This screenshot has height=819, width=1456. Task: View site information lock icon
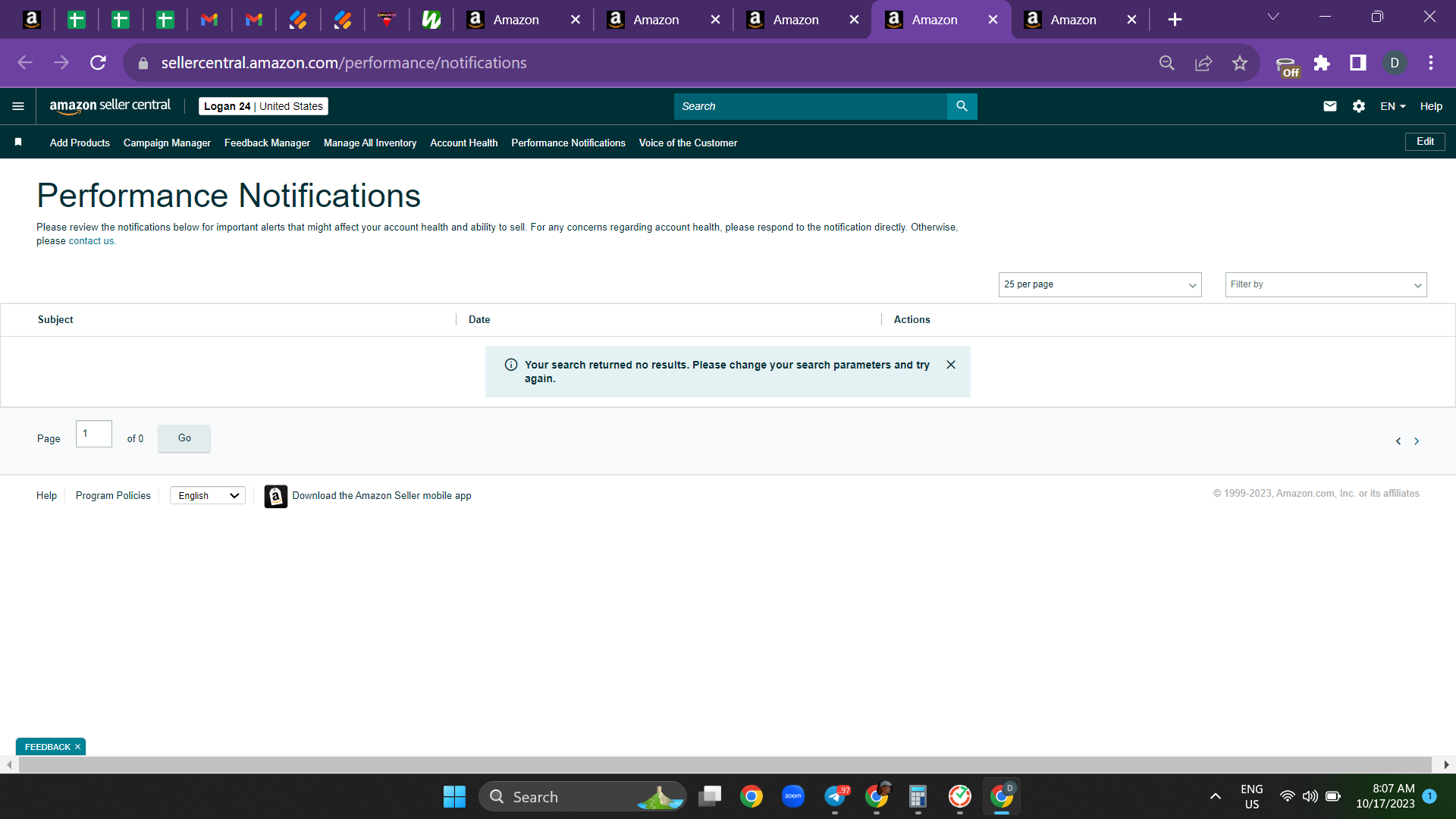pyautogui.click(x=143, y=63)
